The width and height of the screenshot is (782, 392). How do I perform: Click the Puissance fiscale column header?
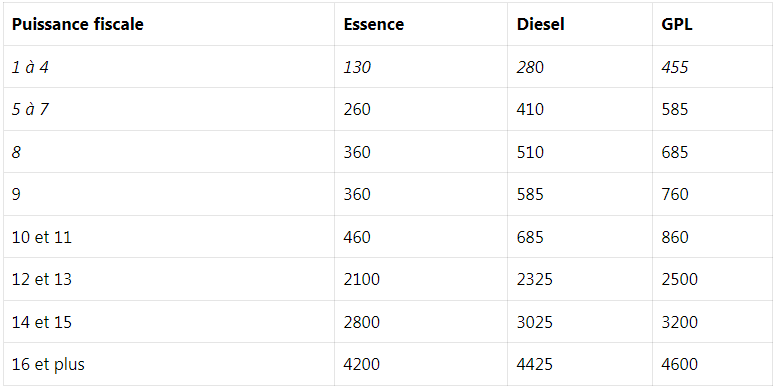point(77,24)
